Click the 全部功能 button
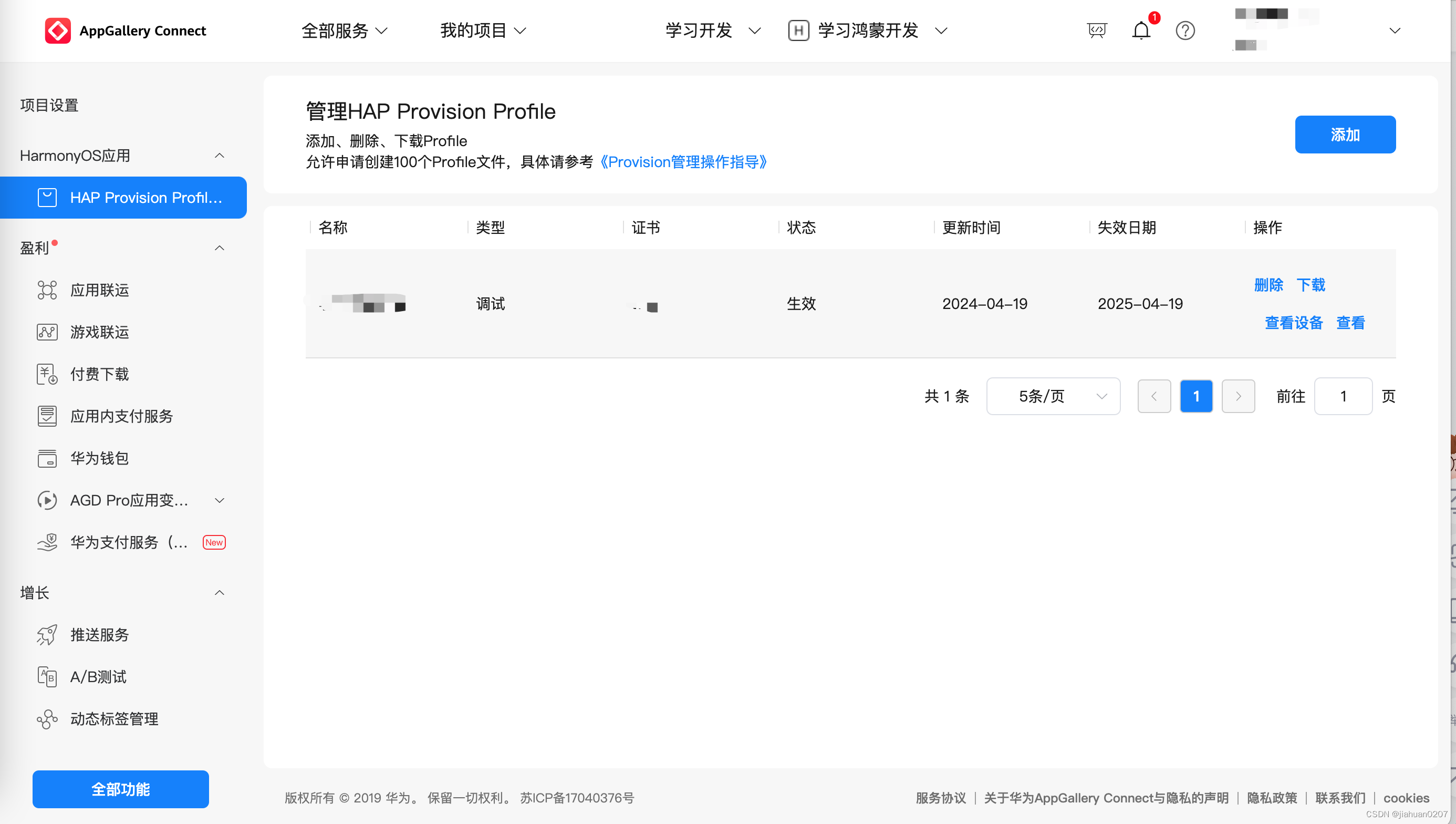 coord(120,789)
